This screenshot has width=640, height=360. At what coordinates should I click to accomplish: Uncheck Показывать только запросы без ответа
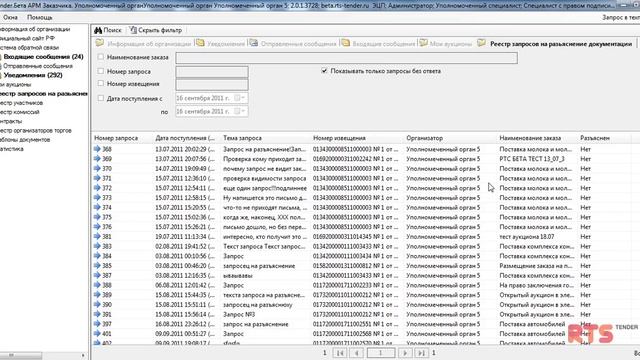coord(324,71)
